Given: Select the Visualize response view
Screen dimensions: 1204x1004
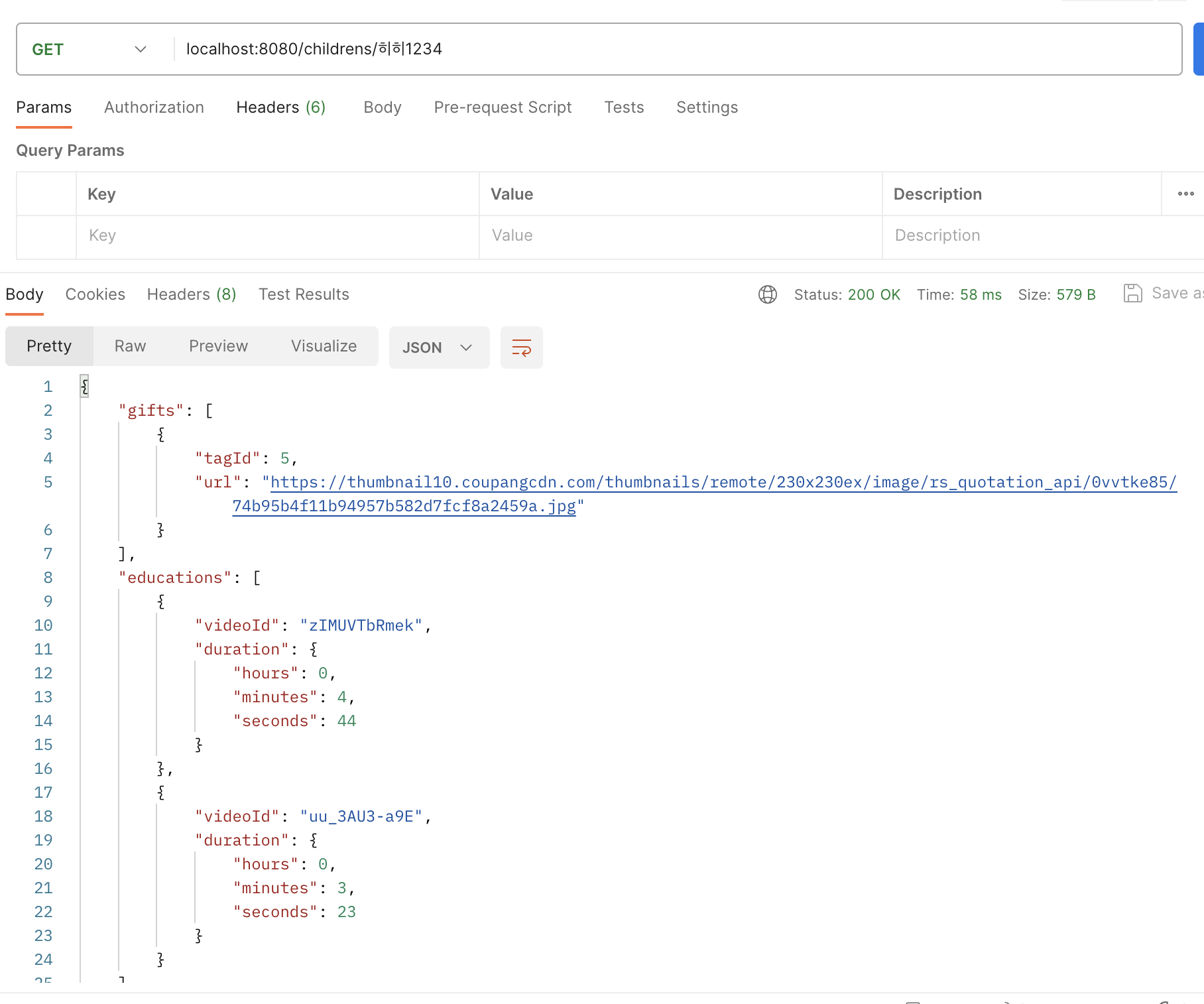Looking at the screenshot, I should pos(323,345).
